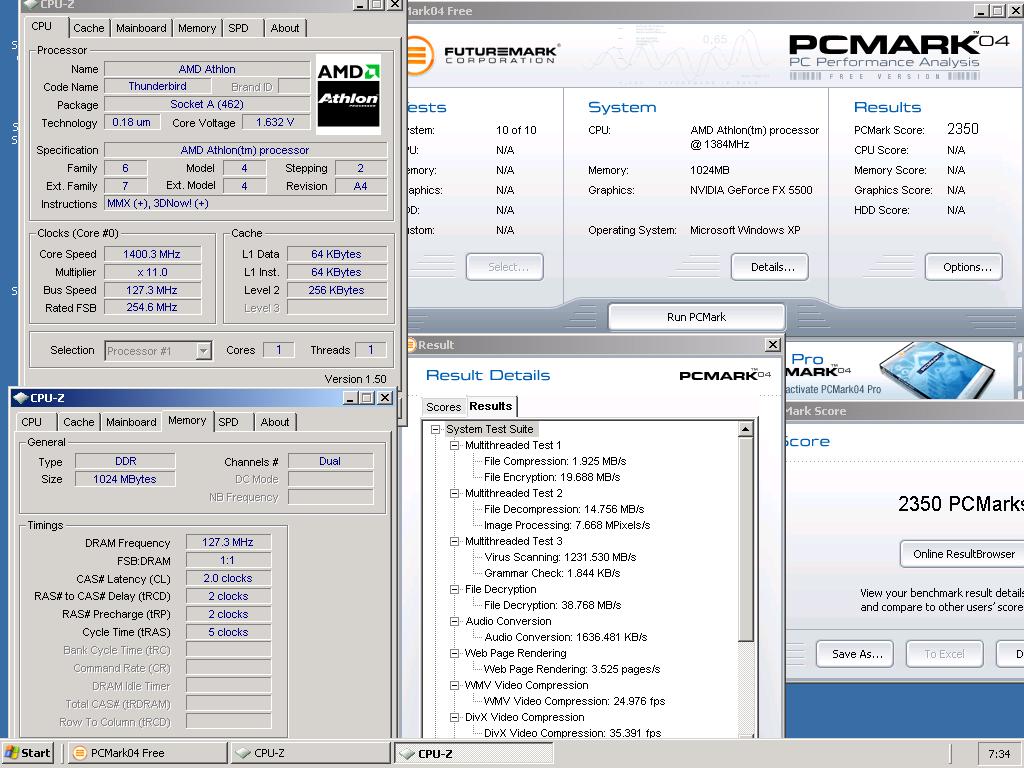
Task: Select SPD tab in lower CPU-Z window
Action: (229, 422)
